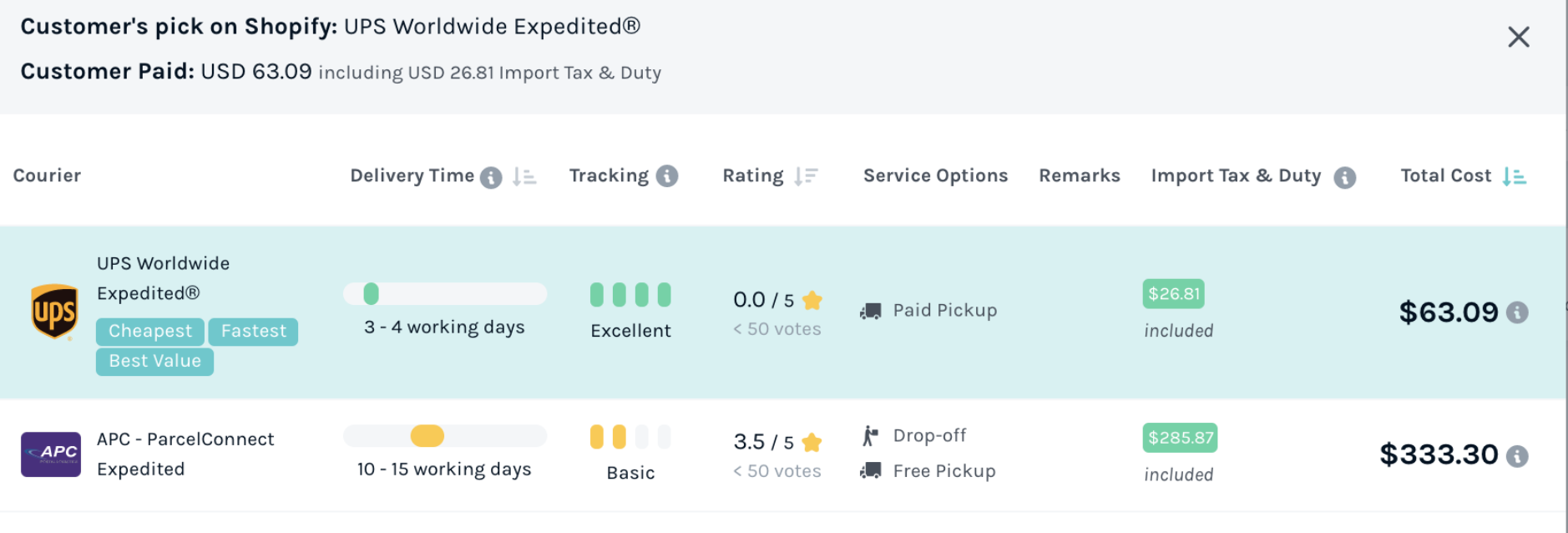Close the courier comparison panel

pyautogui.click(x=1518, y=37)
